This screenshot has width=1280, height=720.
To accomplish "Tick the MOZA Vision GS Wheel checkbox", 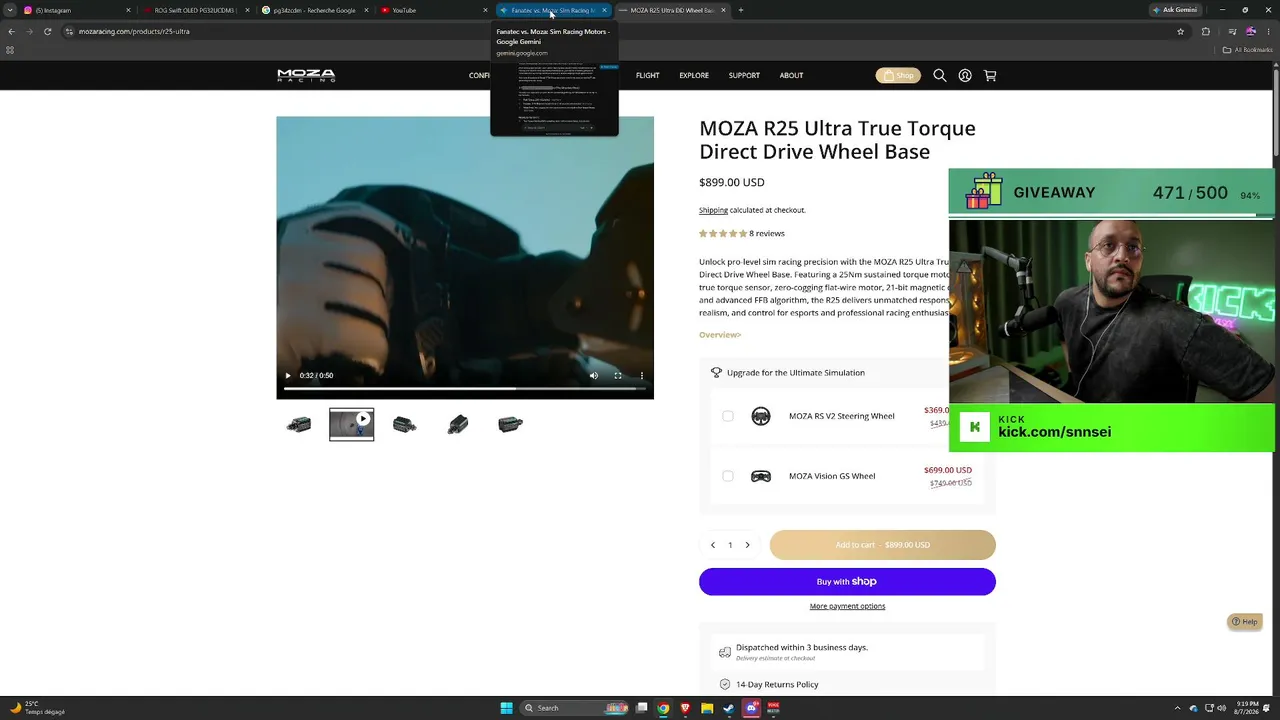I will click(x=728, y=476).
